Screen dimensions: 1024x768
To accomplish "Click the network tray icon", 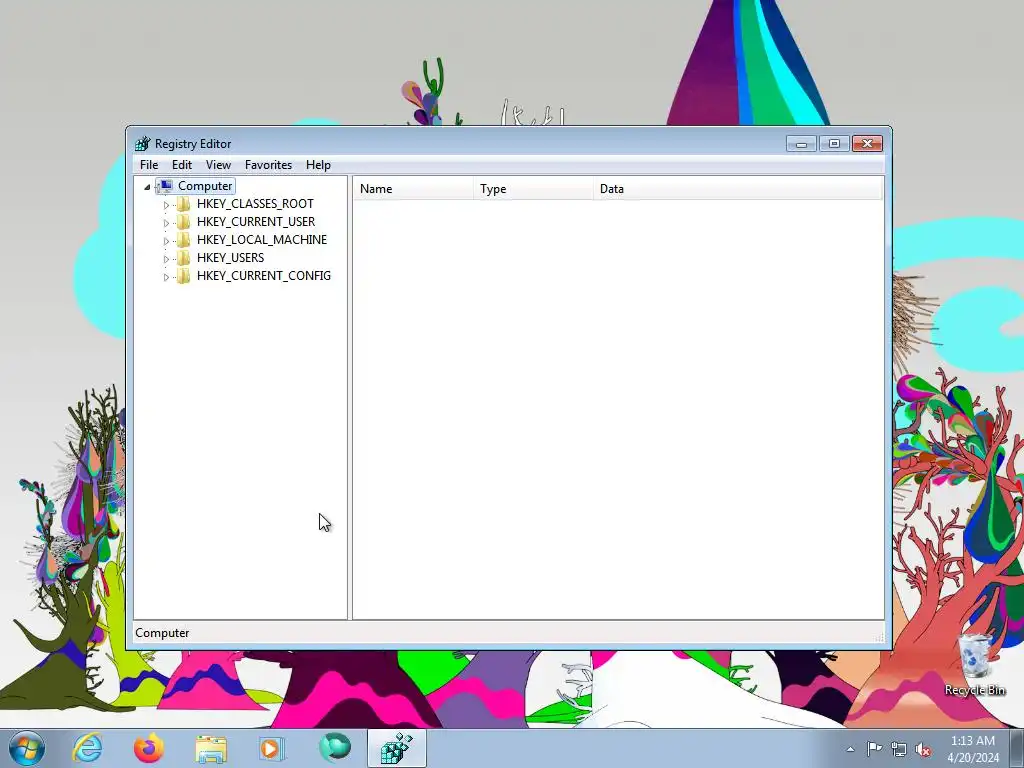I will pyautogui.click(x=899, y=750).
